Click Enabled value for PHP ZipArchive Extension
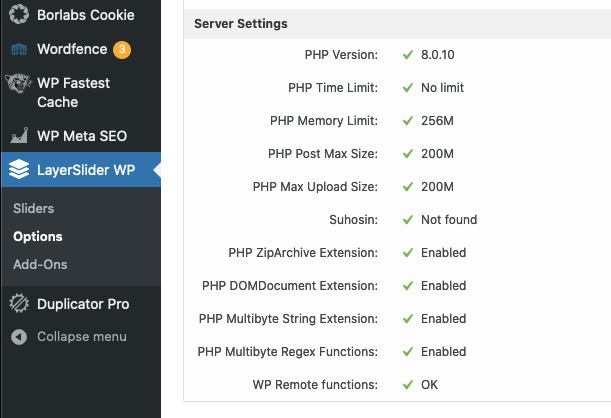611x418 pixels. point(443,253)
